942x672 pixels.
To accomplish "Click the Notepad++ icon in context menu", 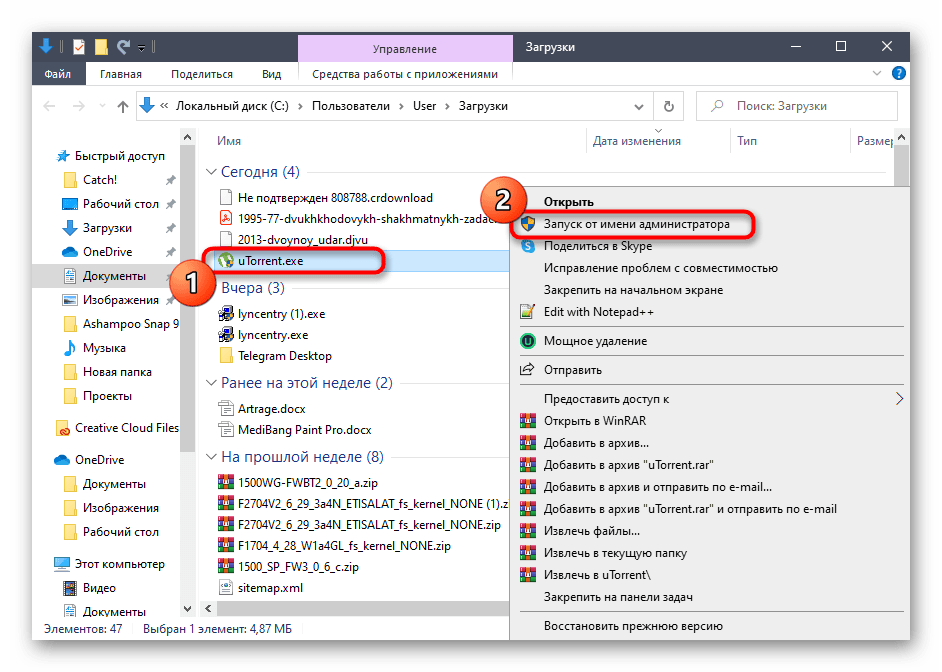I will click(527, 312).
